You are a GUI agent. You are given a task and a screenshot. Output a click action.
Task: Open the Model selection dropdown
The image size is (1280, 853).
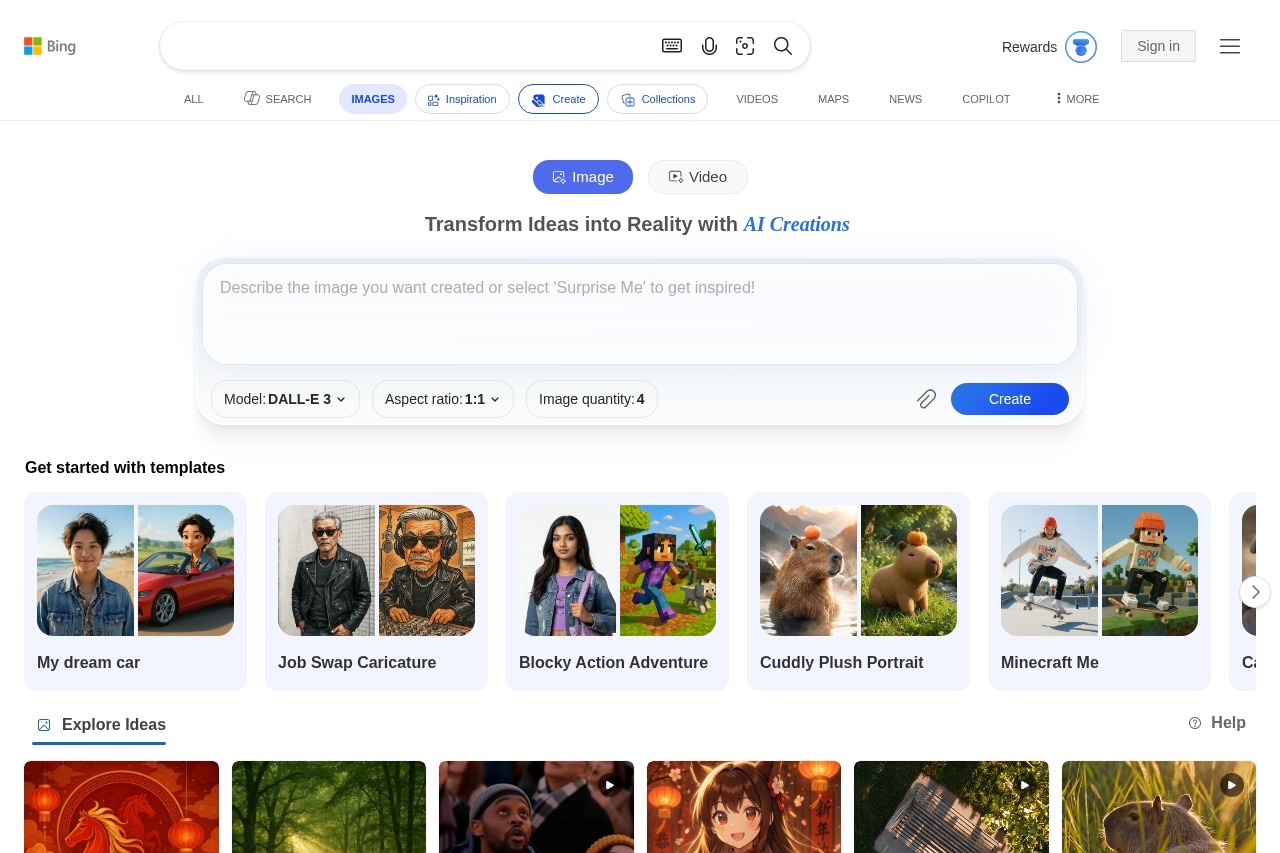(285, 399)
